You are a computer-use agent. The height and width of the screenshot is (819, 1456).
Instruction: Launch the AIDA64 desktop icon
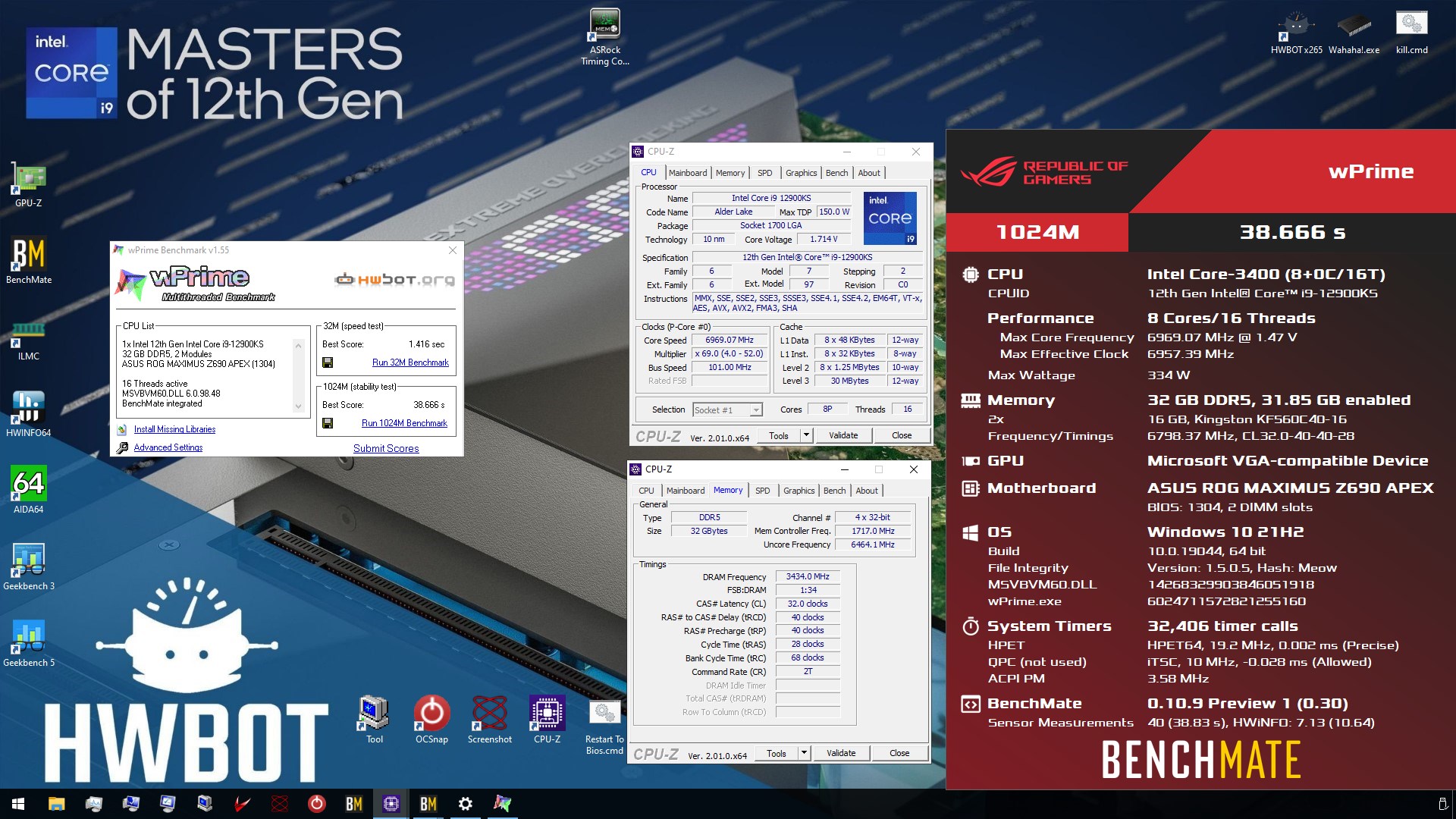click(29, 491)
